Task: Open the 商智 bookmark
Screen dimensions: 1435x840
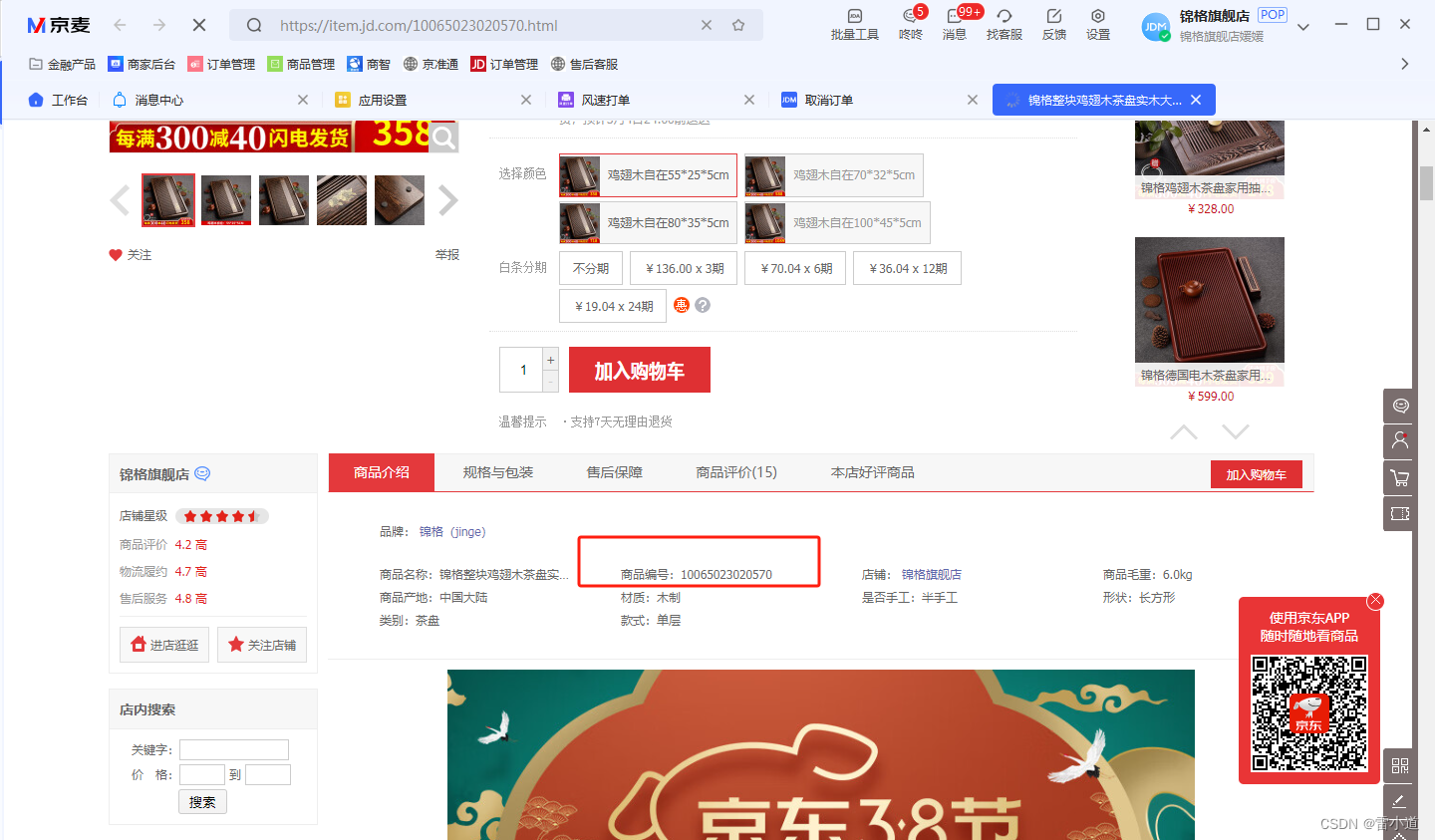Action: click(x=369, y=64)
